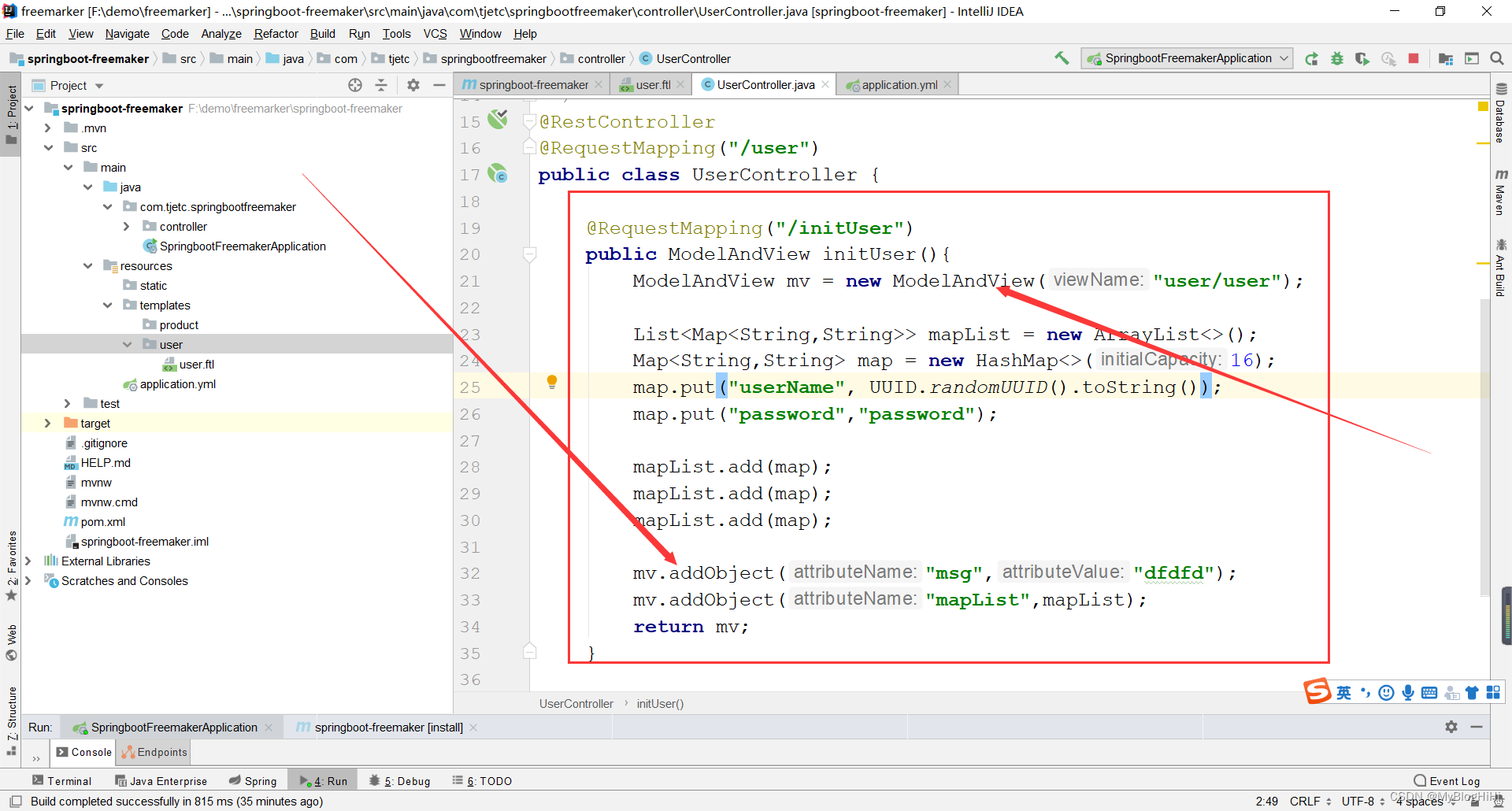Collapse the templates folder
Image resolution: width=1512 pixels, height=811 pixels.
(x=108, y=306)
